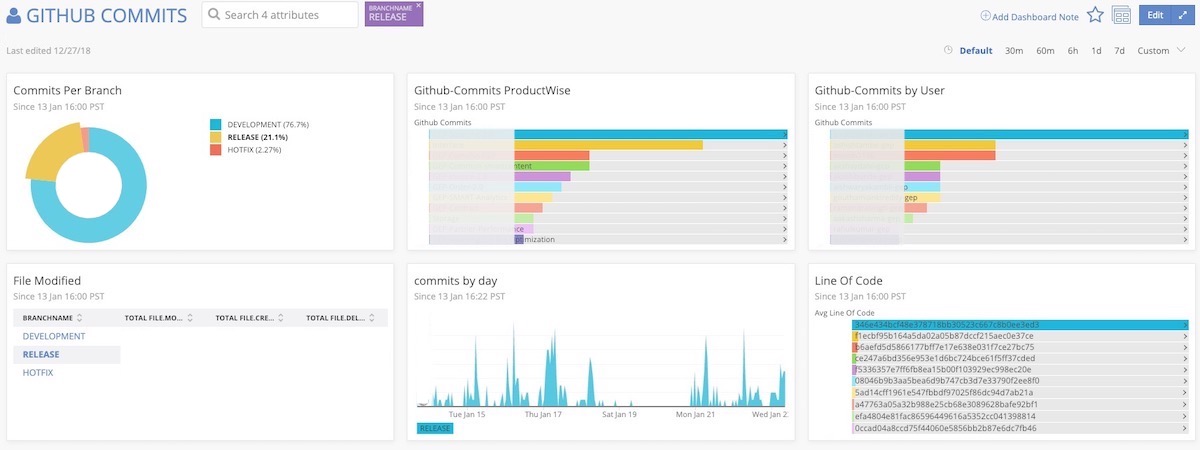Viewport: 1200px width, 450px height.
Task: Select hash row starting efa4804e81fac865
Action: point(1021,416)
